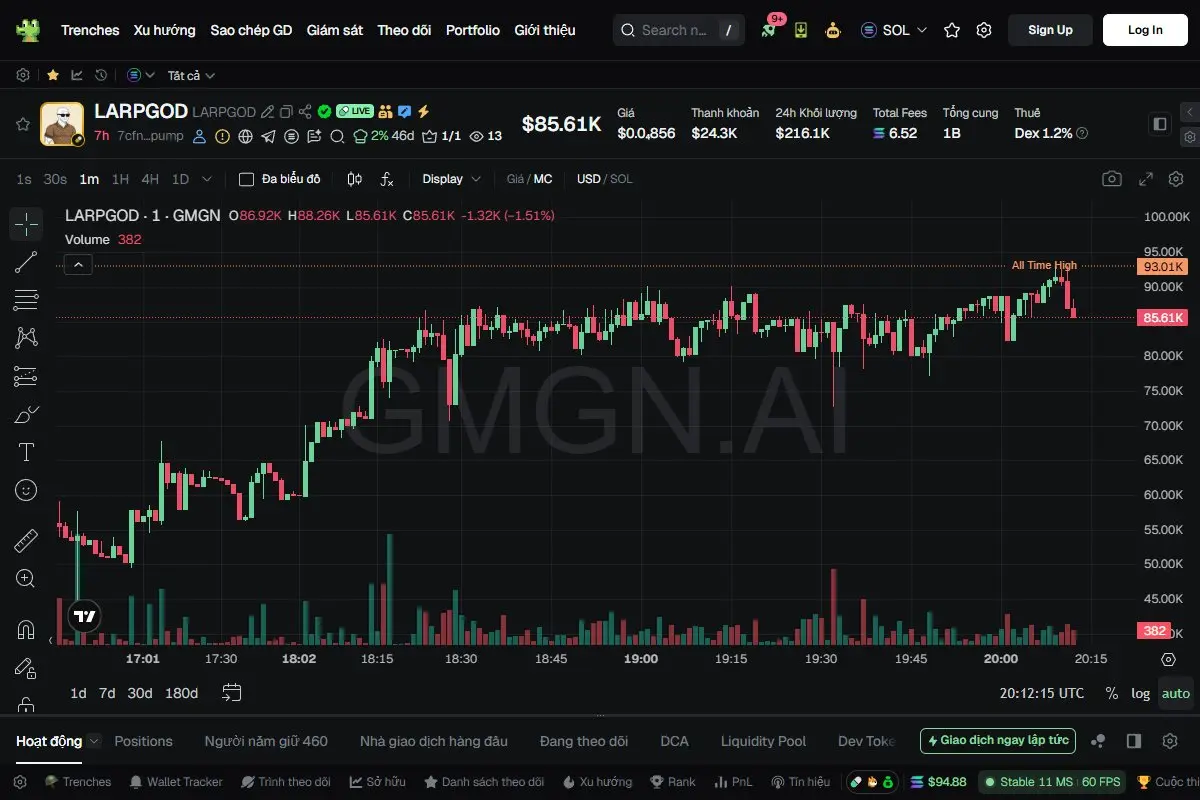Copy the LARPGOD token name
Viewport: 1200px width, 800px height.
pyautogui.click(x=286, y=112)
